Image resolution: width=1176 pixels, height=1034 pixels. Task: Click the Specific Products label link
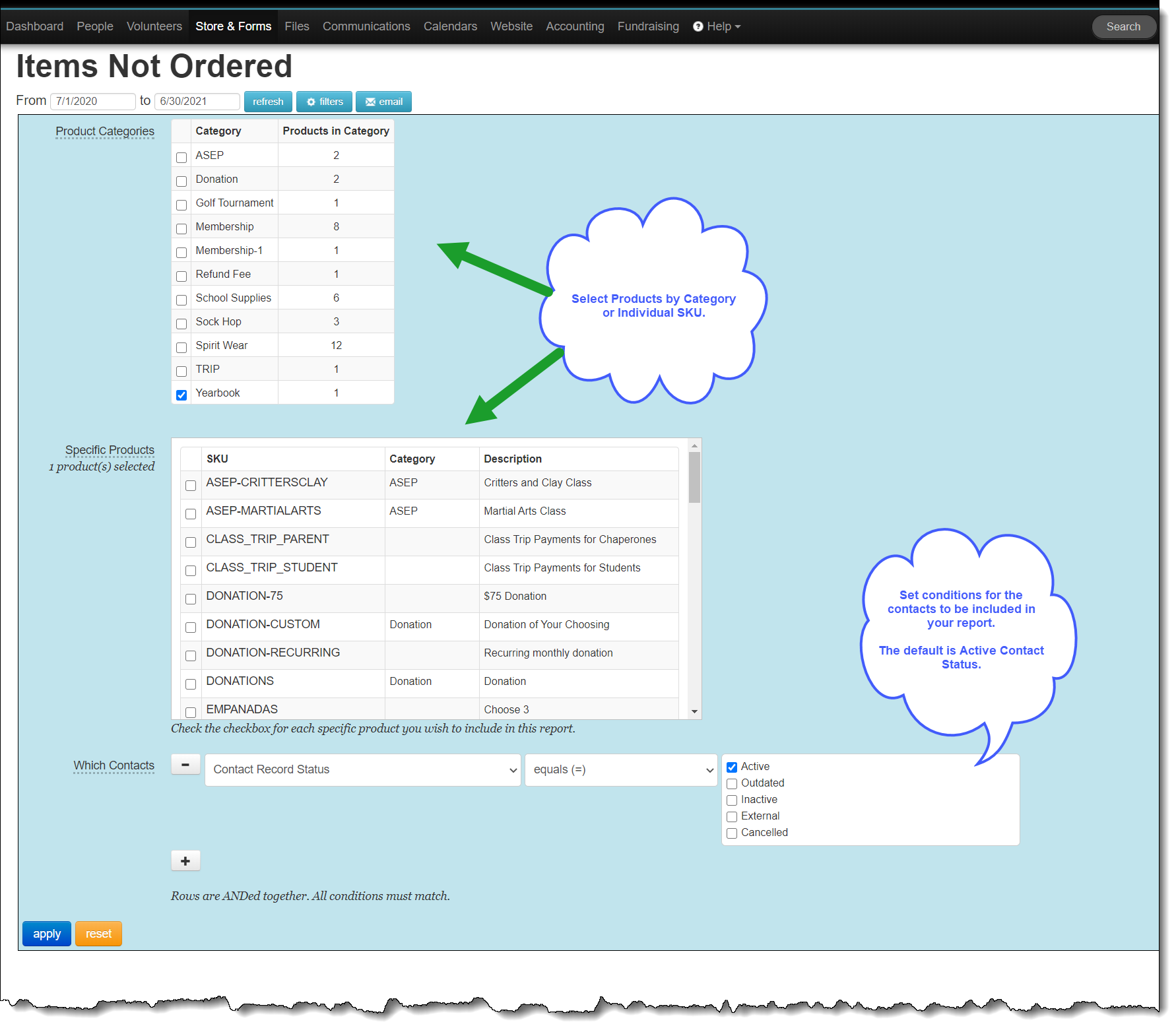tap(110, 450)
